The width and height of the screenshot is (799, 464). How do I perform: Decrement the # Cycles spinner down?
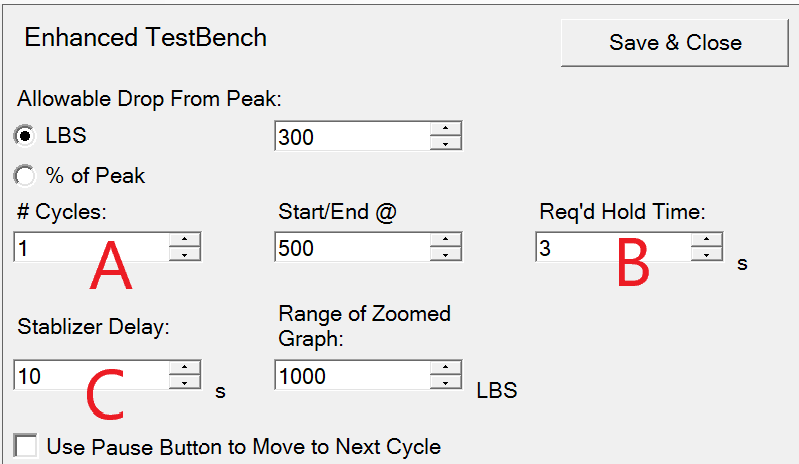click(x=184, y=254)
